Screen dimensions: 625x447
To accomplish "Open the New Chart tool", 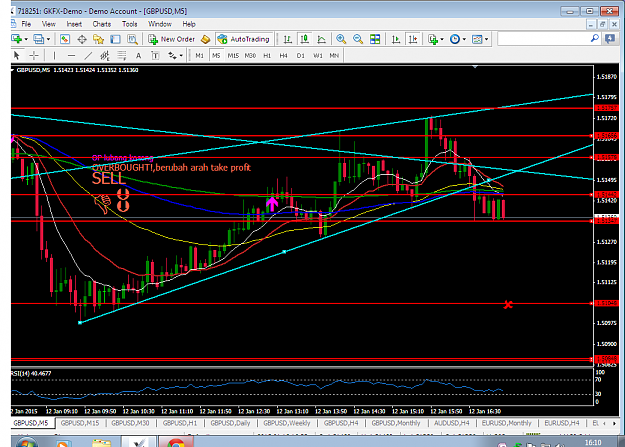I will point(16,39).
